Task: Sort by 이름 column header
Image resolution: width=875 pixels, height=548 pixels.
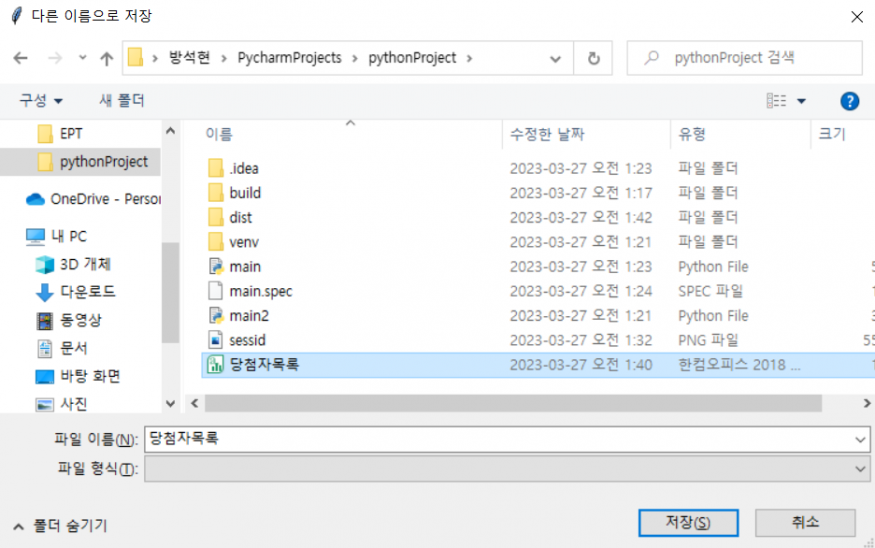Action: [x=219, y=134]
